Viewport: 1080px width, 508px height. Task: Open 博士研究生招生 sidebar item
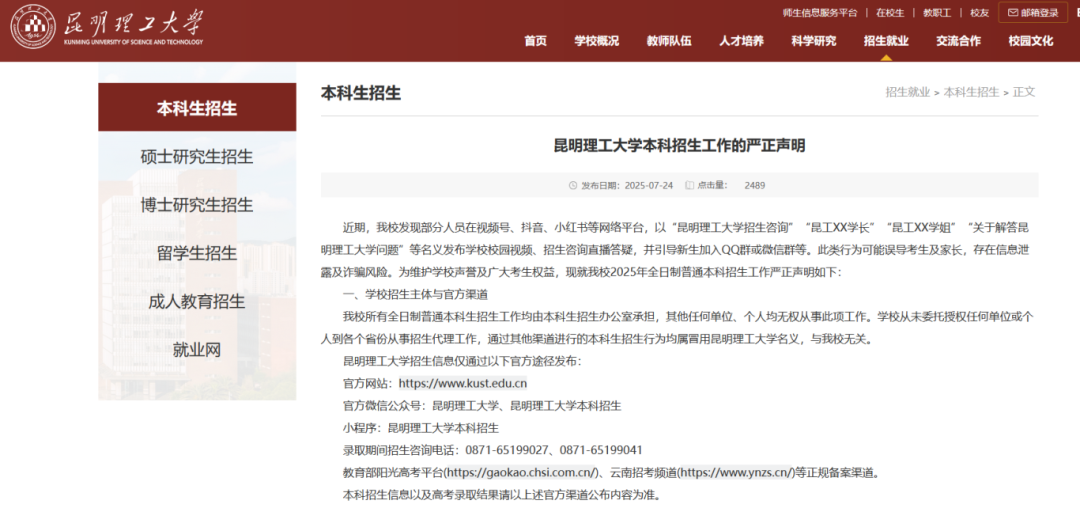click(x=197, y=205)
